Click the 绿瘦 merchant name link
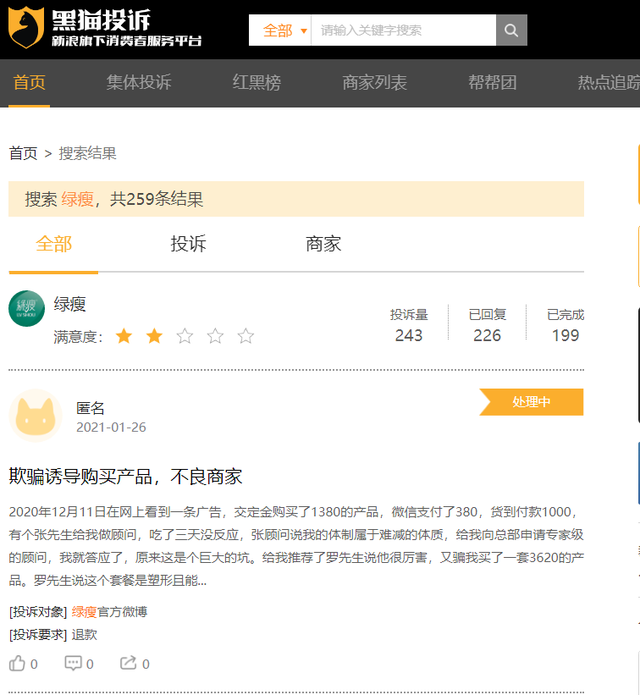Screen dimensions: 640x695 (x=70, y=304)
